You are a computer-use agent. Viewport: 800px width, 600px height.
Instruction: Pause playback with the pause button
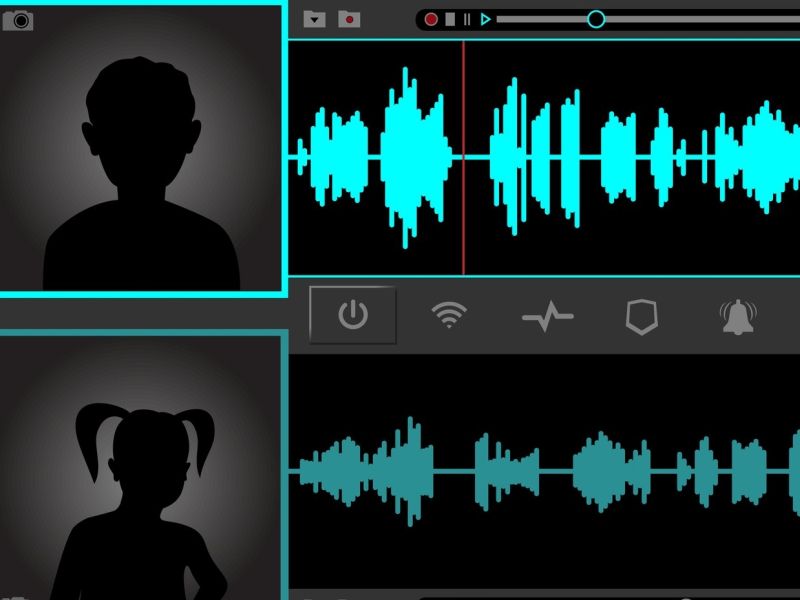(x=466, y=19)
